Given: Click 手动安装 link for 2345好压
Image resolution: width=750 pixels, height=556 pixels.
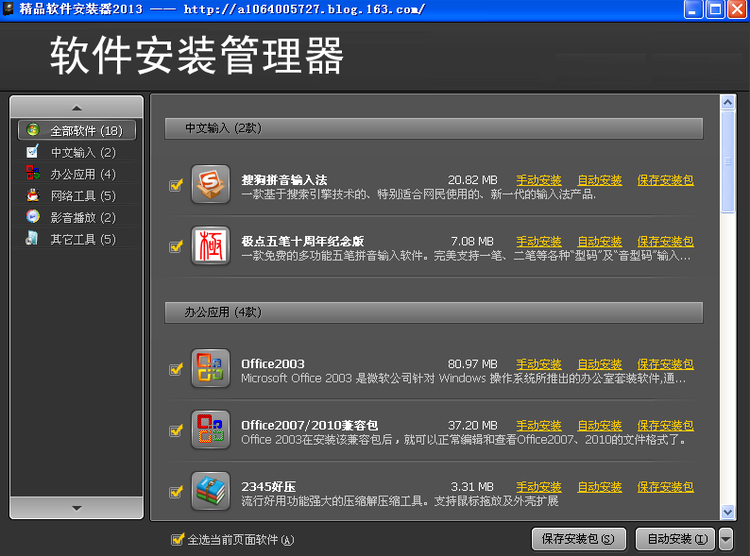Looking at the screenshot, I should [539, 487].
